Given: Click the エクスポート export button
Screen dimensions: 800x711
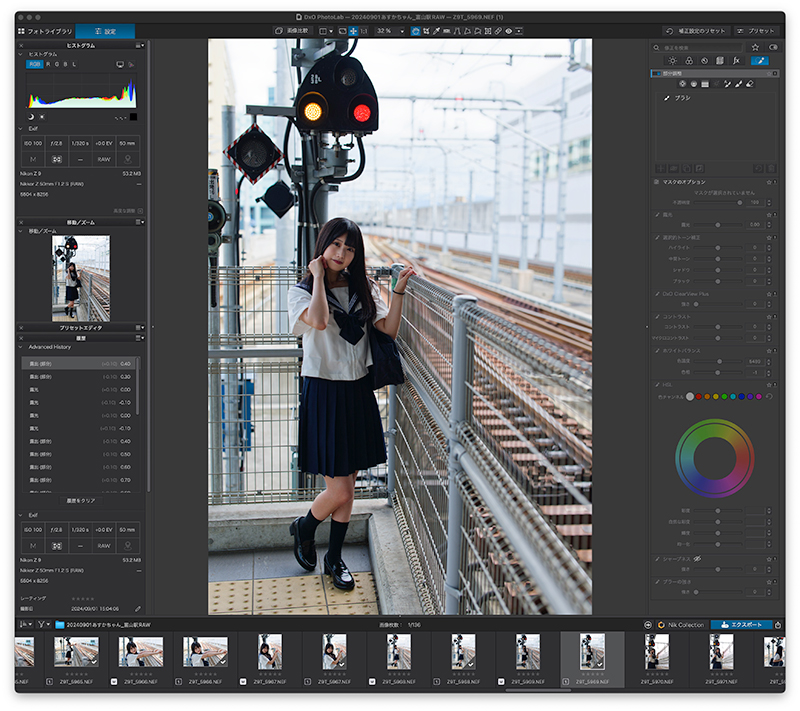Looking at the screenshot, I should pos(740,624).
